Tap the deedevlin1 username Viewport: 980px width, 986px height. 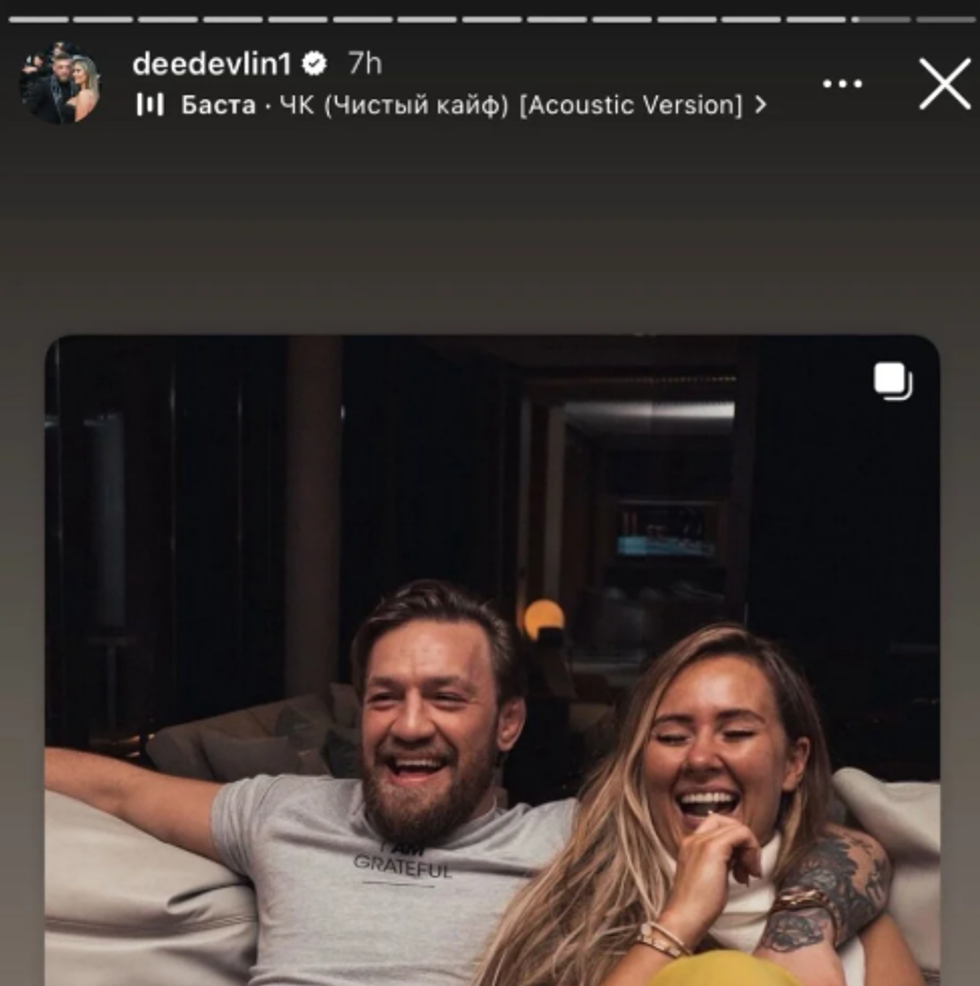[212, 64]
